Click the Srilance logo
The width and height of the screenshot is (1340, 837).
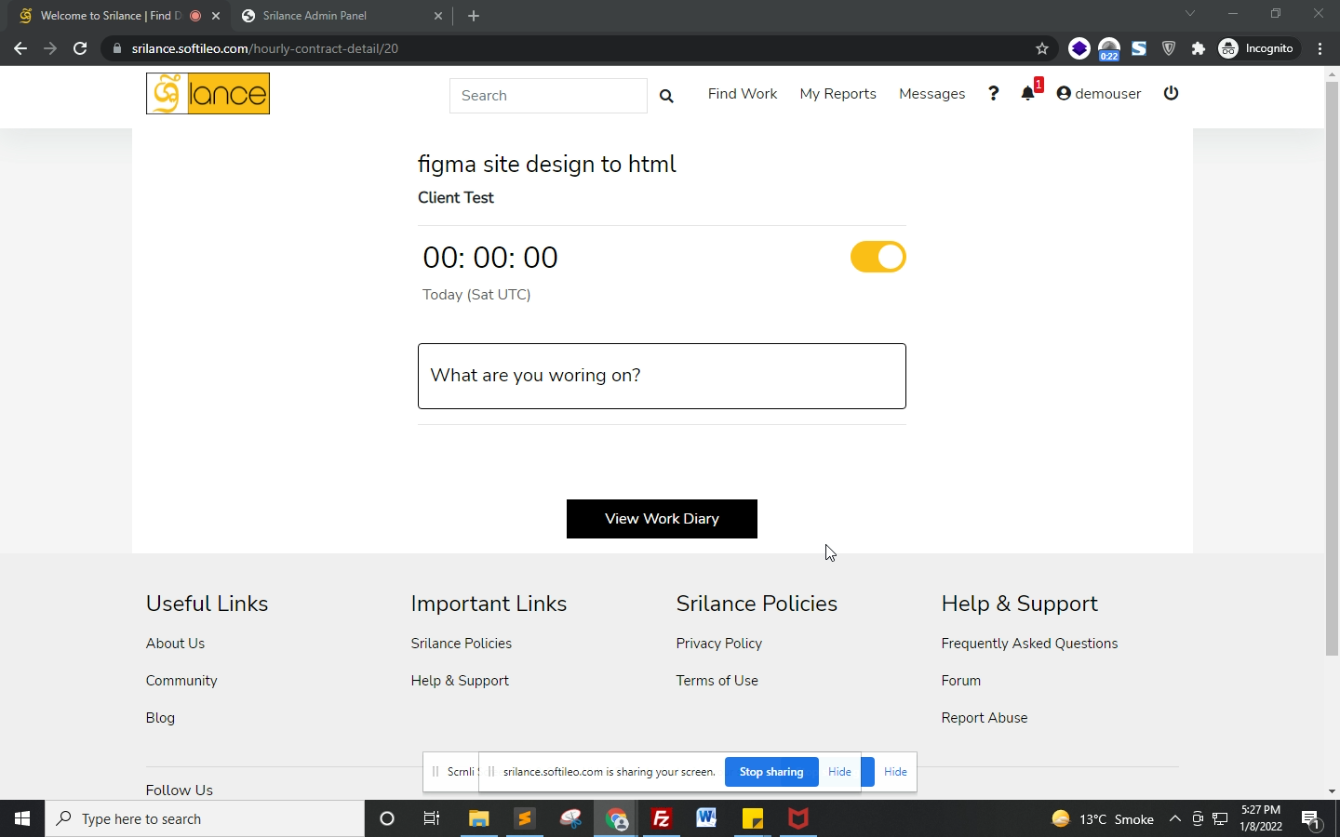[208, 94]
